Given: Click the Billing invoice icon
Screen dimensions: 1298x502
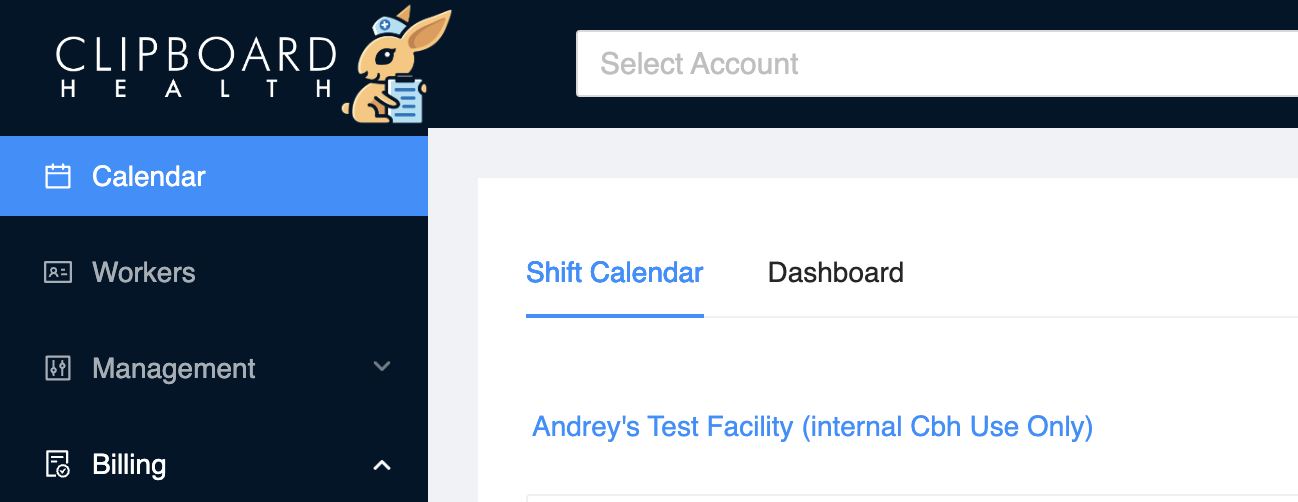Looking at the screenshot, I should tap(58, 464).
